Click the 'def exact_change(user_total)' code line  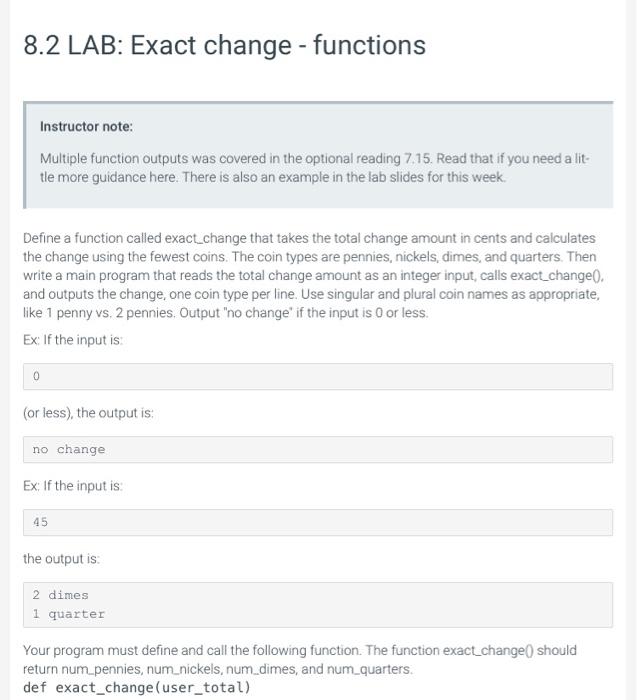[x=137, y=688]
